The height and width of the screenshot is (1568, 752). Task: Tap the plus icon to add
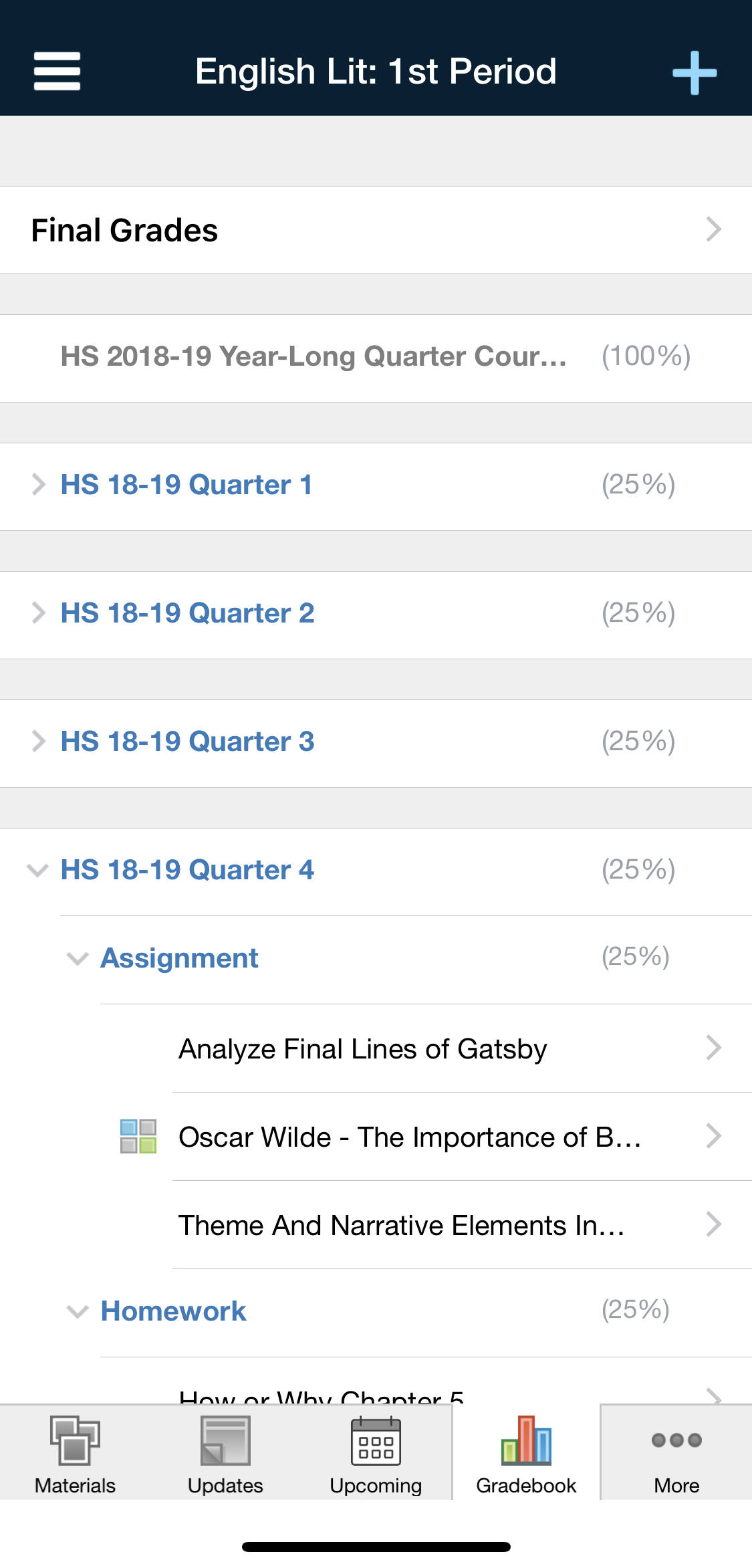coord(695,72)
